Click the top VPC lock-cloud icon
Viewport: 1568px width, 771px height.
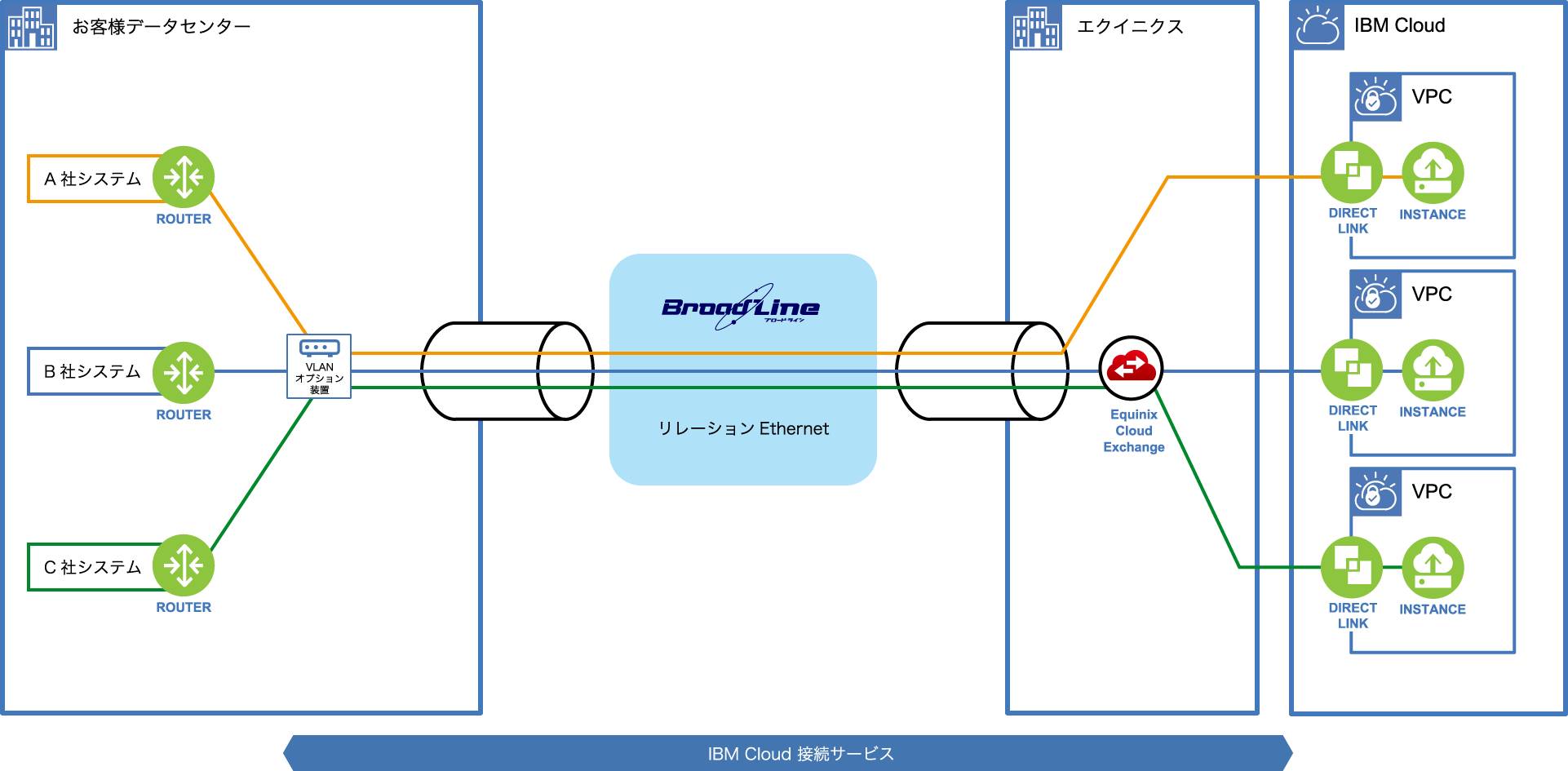click(1376, 98)
